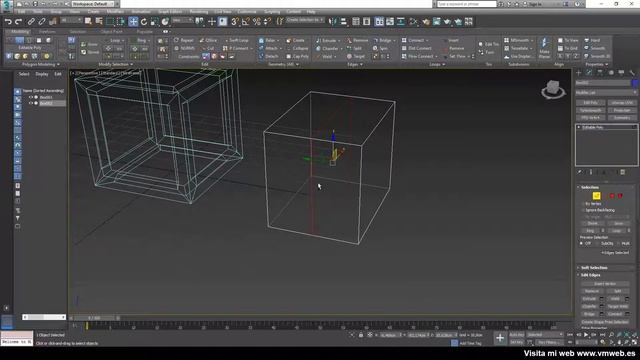Open the Display menu in Scene Explorer
The height and width of the screenshot is (360, 640).
(x=42, y=74)
